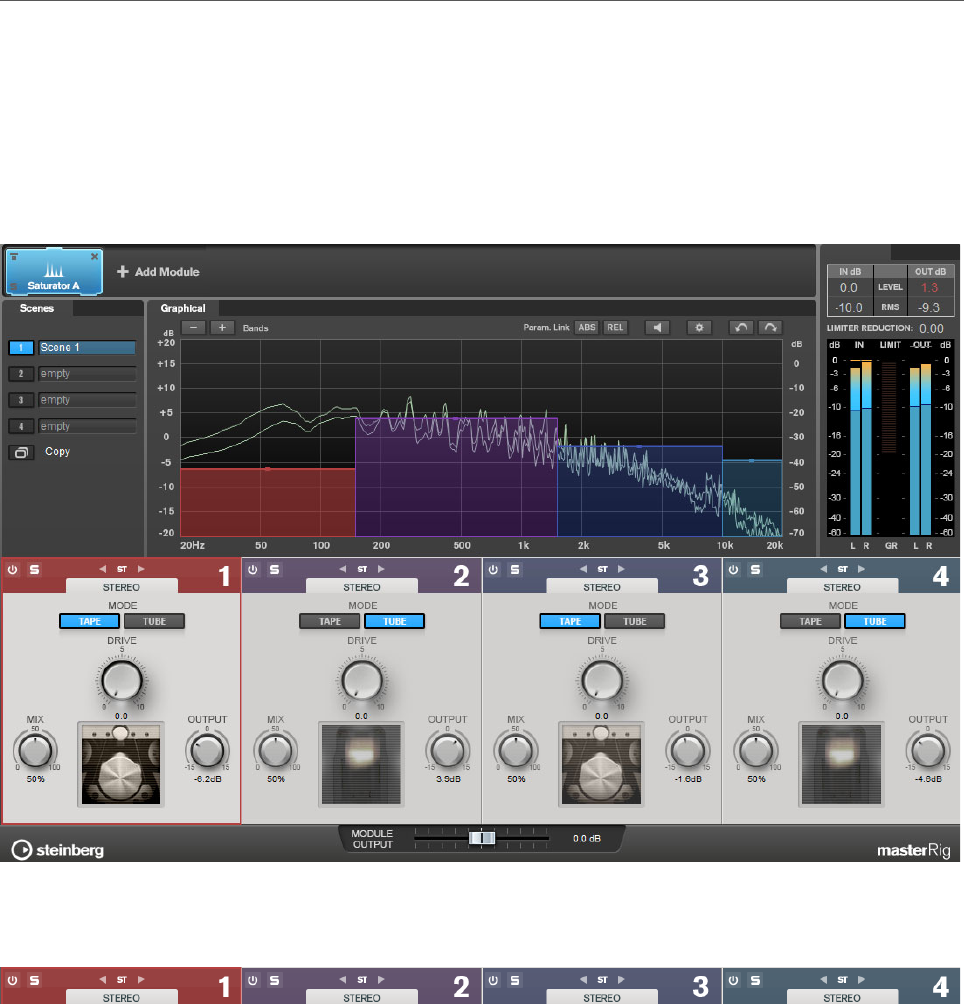Click band 1 MIX knob

coord(35,751)
